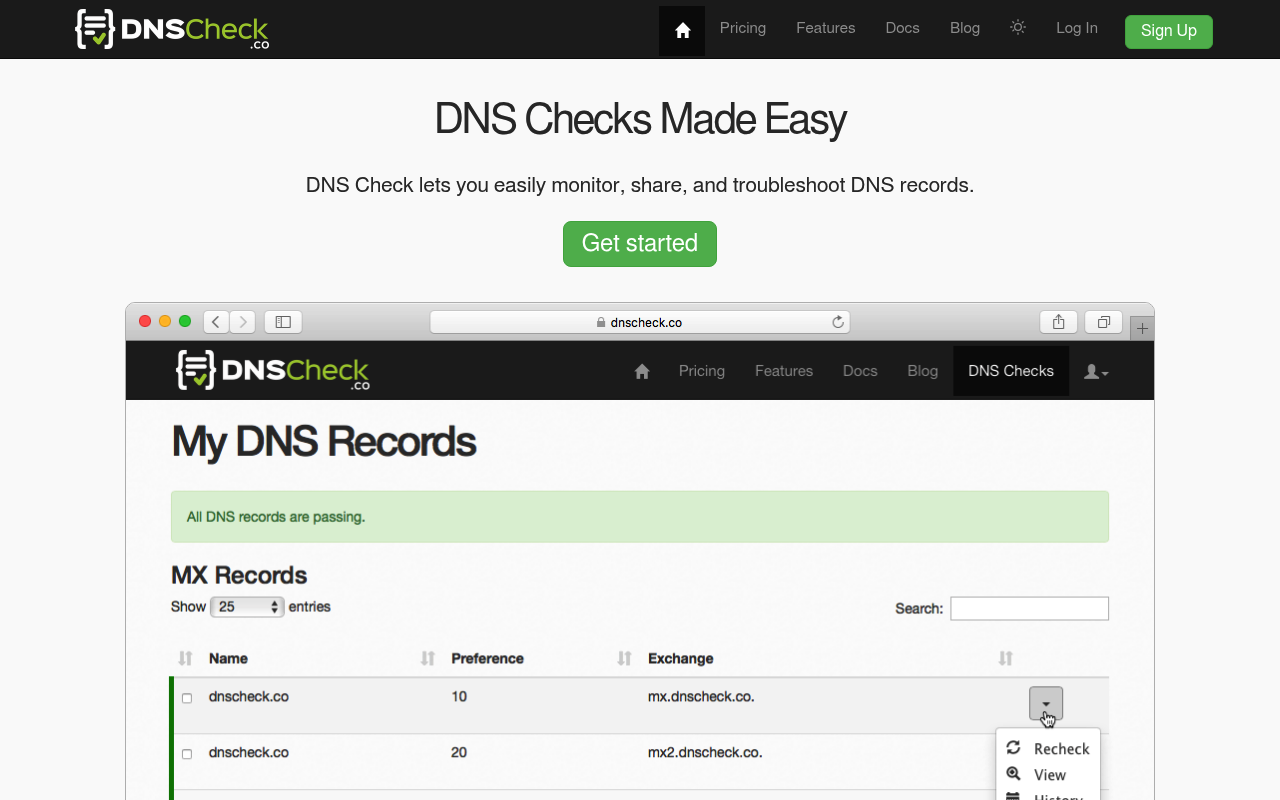Choose View from the actions menu

tap(1048, 775)
